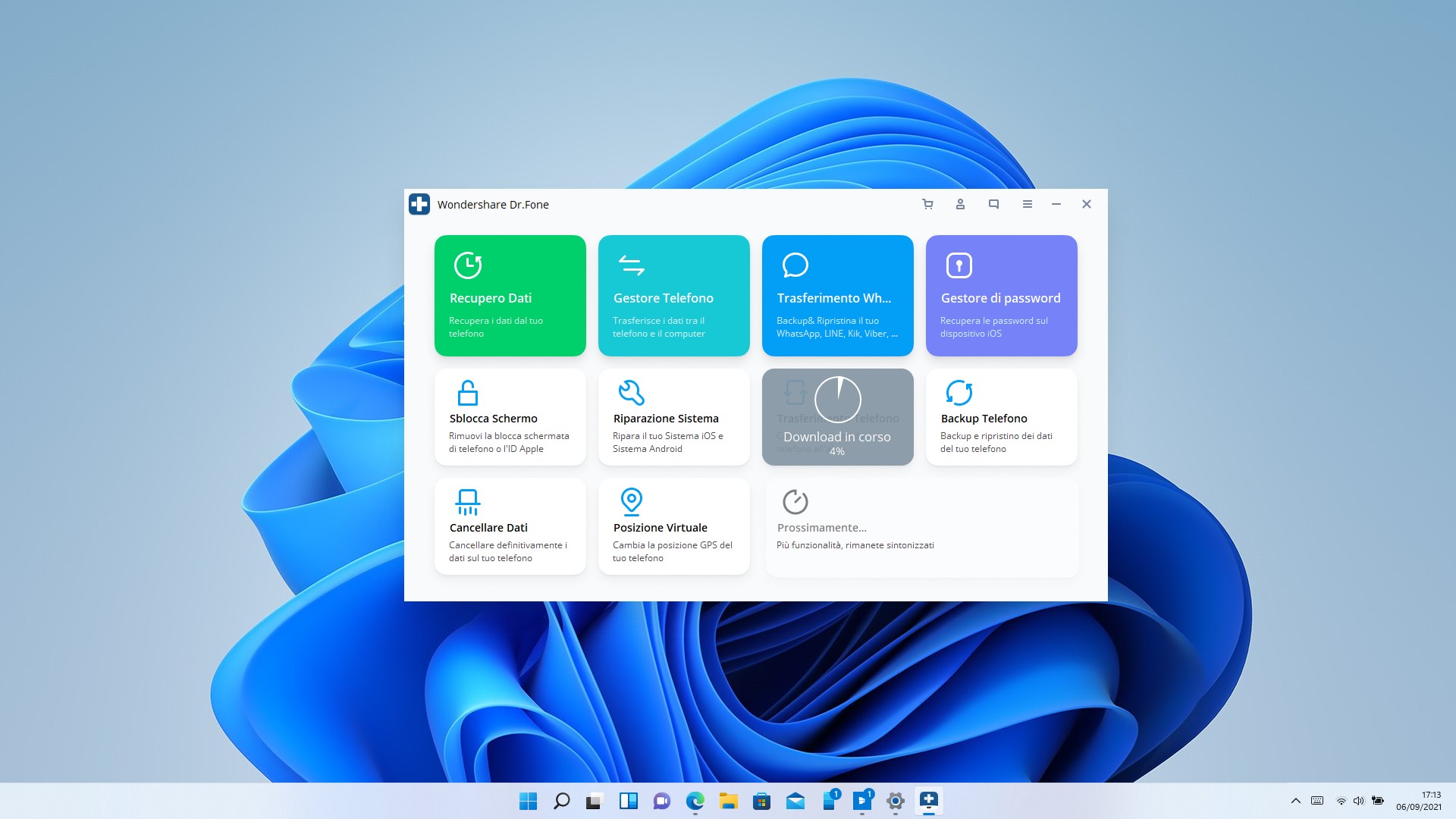
Task: Click the 4% download percentage
Action: [837, 451]
